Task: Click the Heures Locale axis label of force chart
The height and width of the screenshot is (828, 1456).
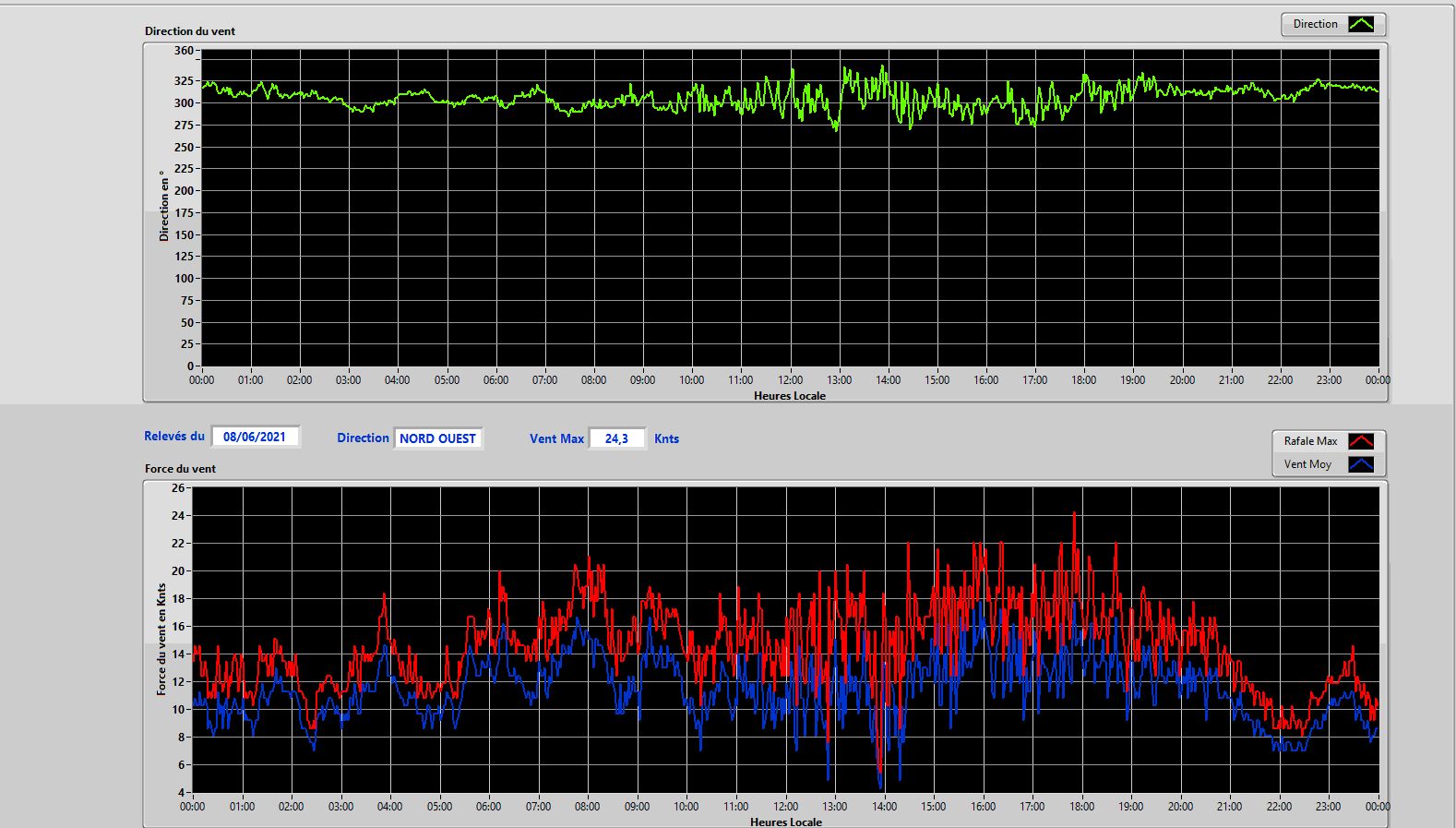Action: (x=786, y=822)
